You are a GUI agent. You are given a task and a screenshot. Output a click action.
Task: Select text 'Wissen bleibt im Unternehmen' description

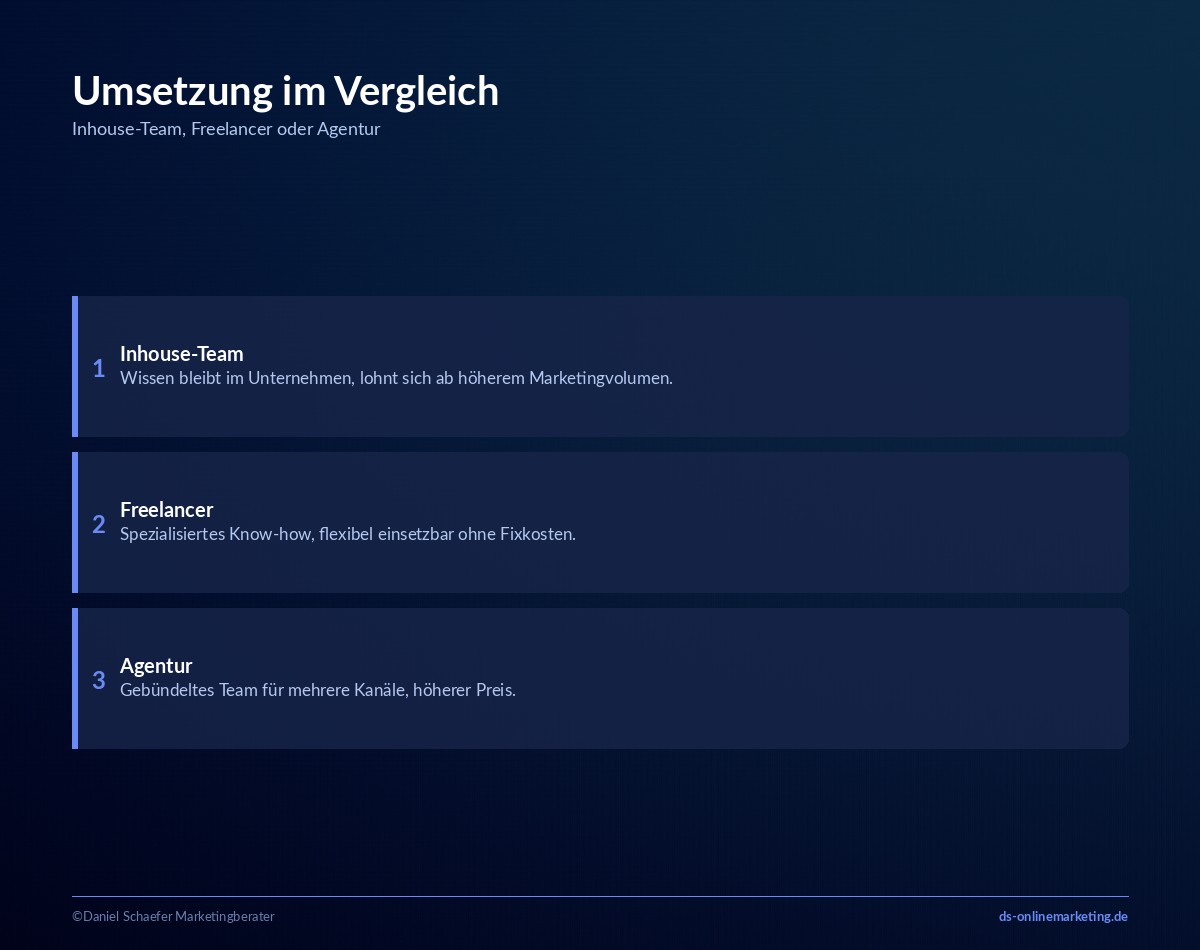[396, 378]
